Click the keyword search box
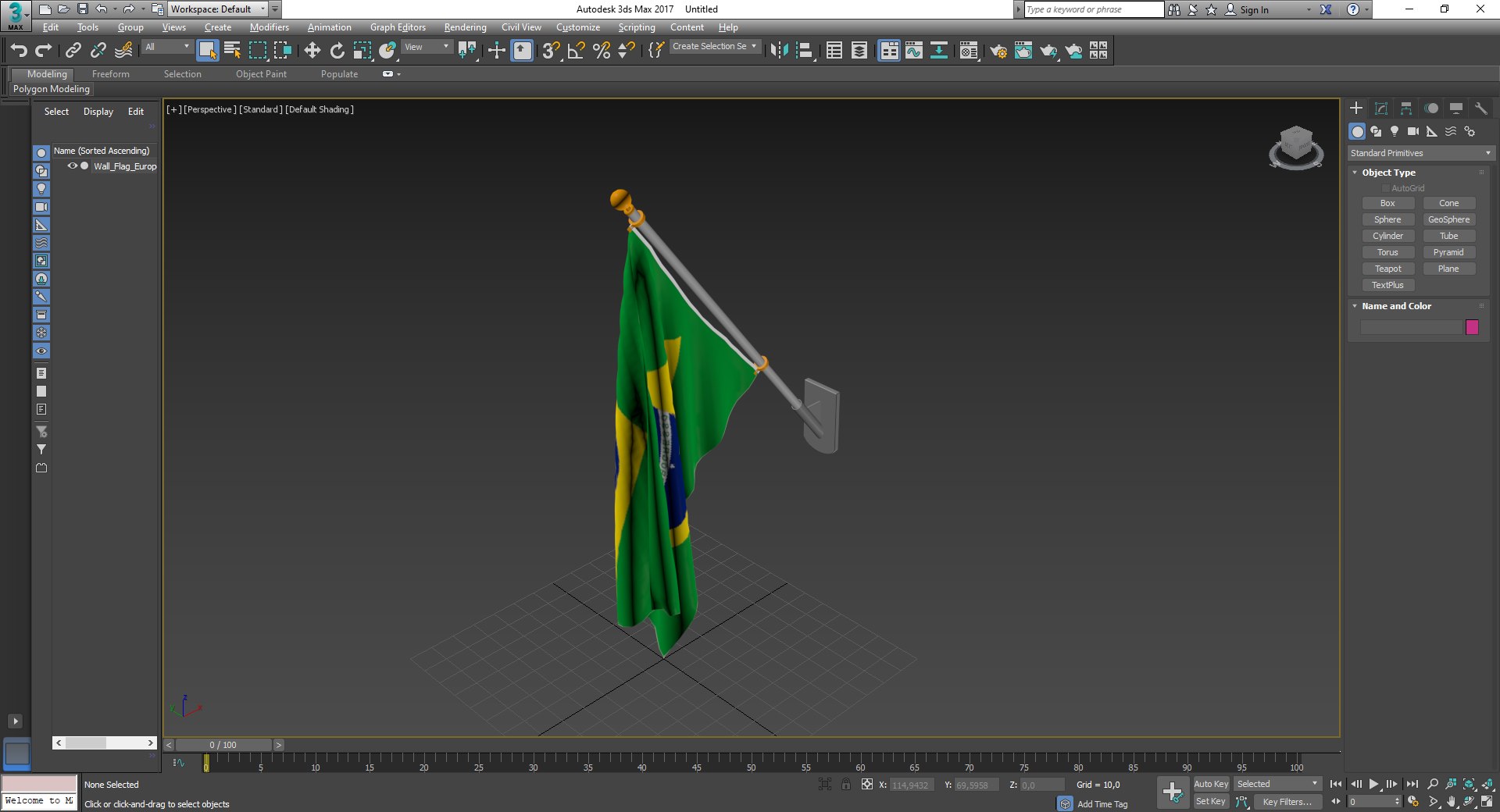Viewport: 1500px width, 812px height. coord(1094,9)
